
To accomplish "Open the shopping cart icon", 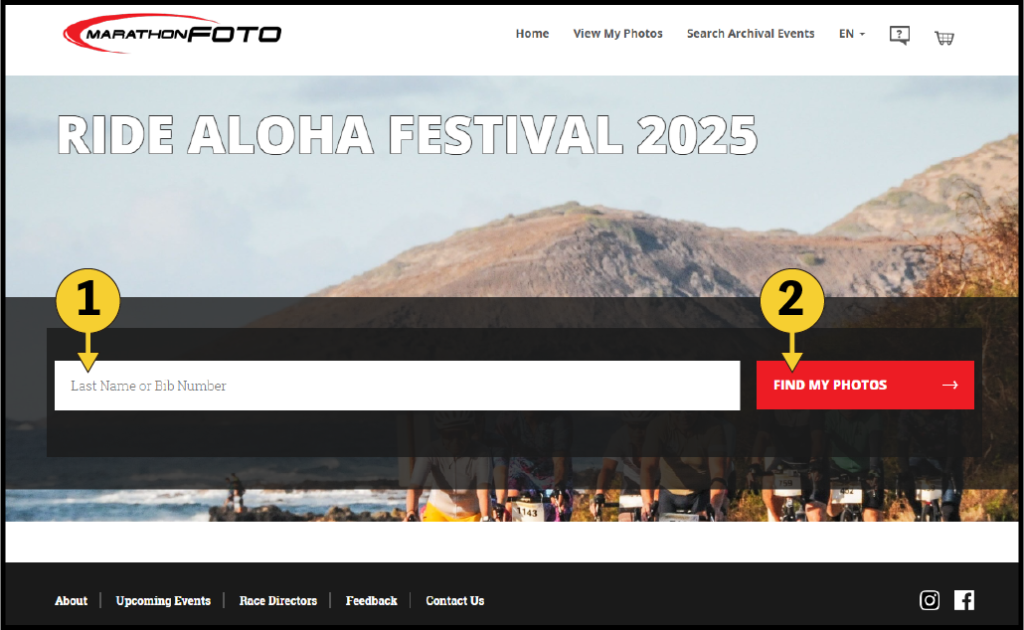I will [944, 38].
